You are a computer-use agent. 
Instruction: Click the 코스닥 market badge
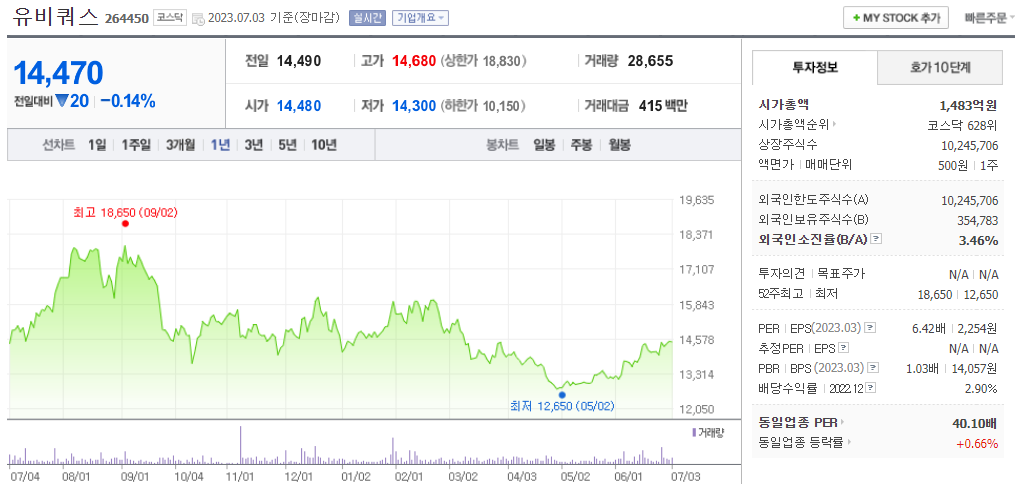(171, 18)
